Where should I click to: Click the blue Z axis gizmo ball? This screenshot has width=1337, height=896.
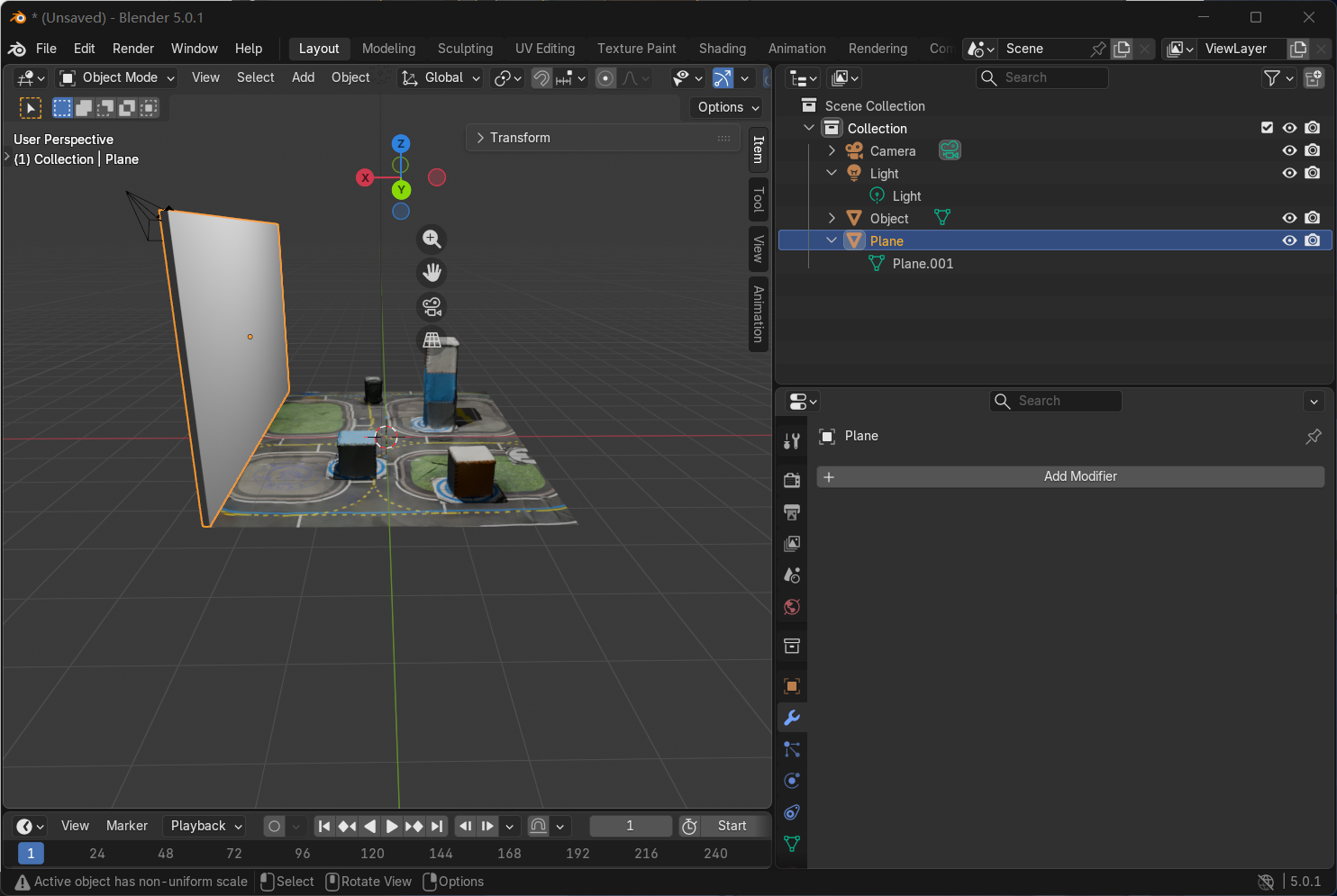(x=401, y=143)
